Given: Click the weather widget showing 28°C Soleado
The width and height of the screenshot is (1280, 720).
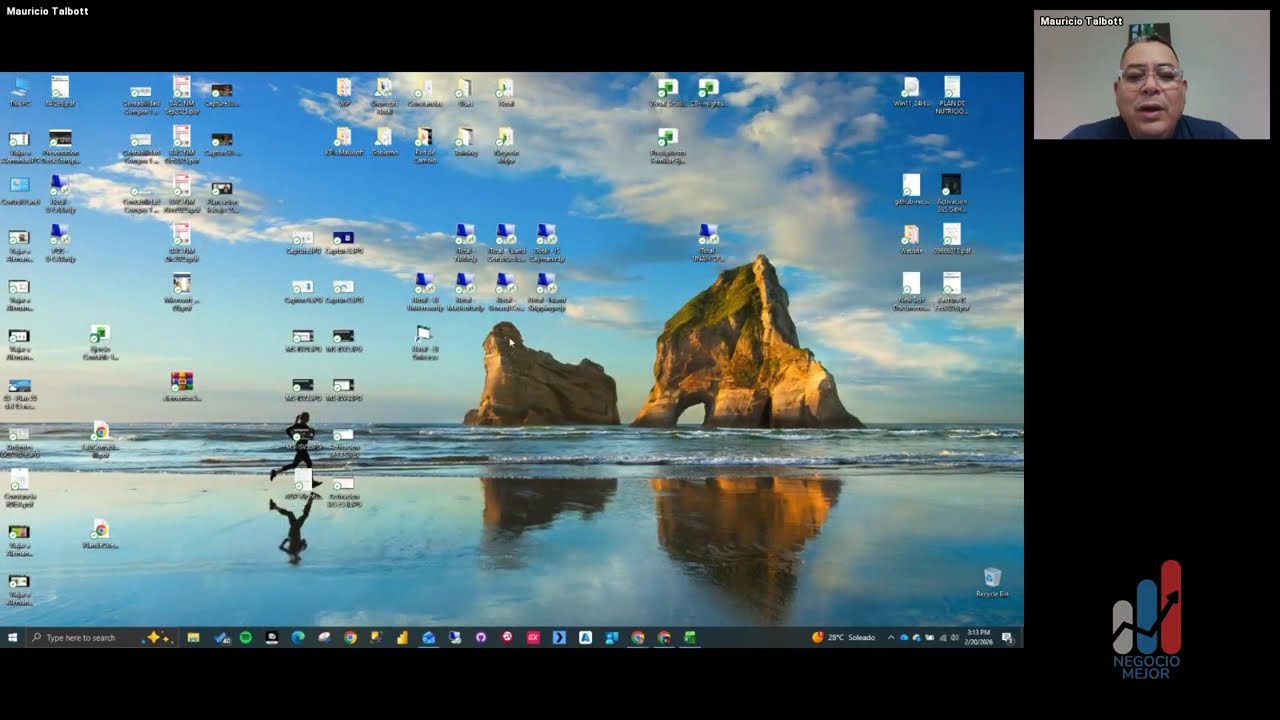Looking at the screenshot, I should click(x=843, y=637).
